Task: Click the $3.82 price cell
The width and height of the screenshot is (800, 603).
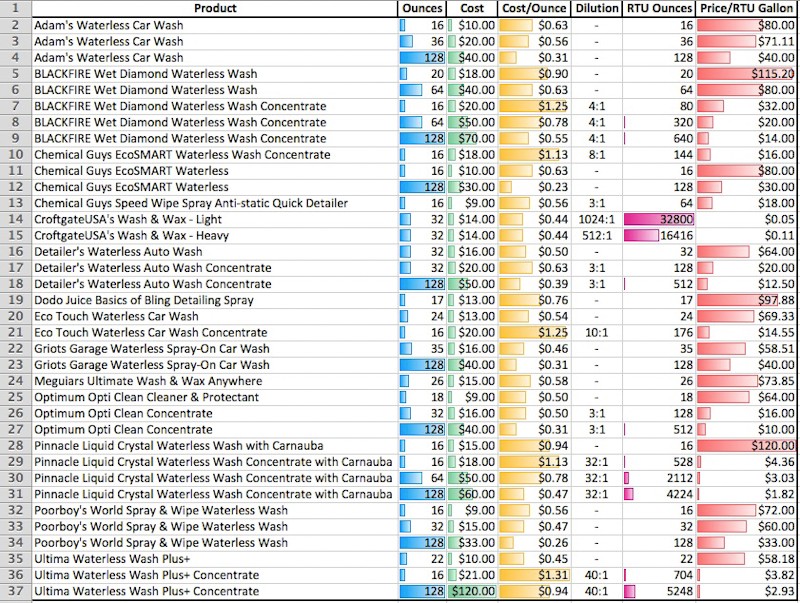Action: (746, 575)
